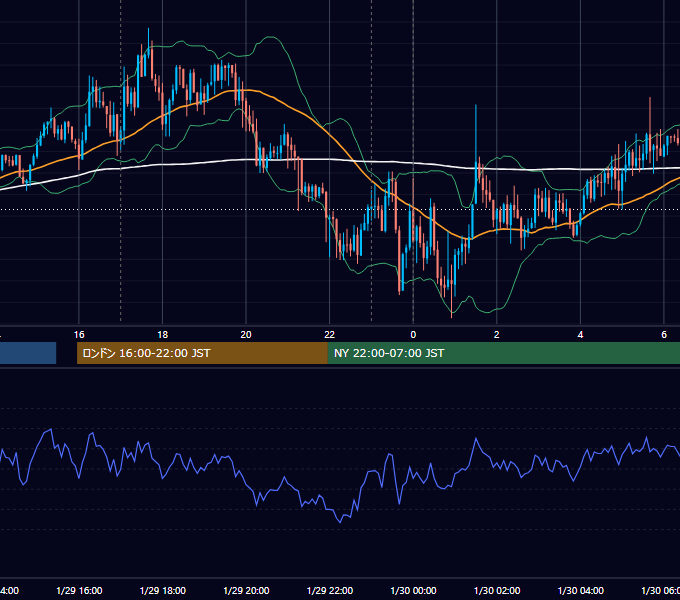
Task: Click the 0 hour axis label
Action: coord(413,335)
